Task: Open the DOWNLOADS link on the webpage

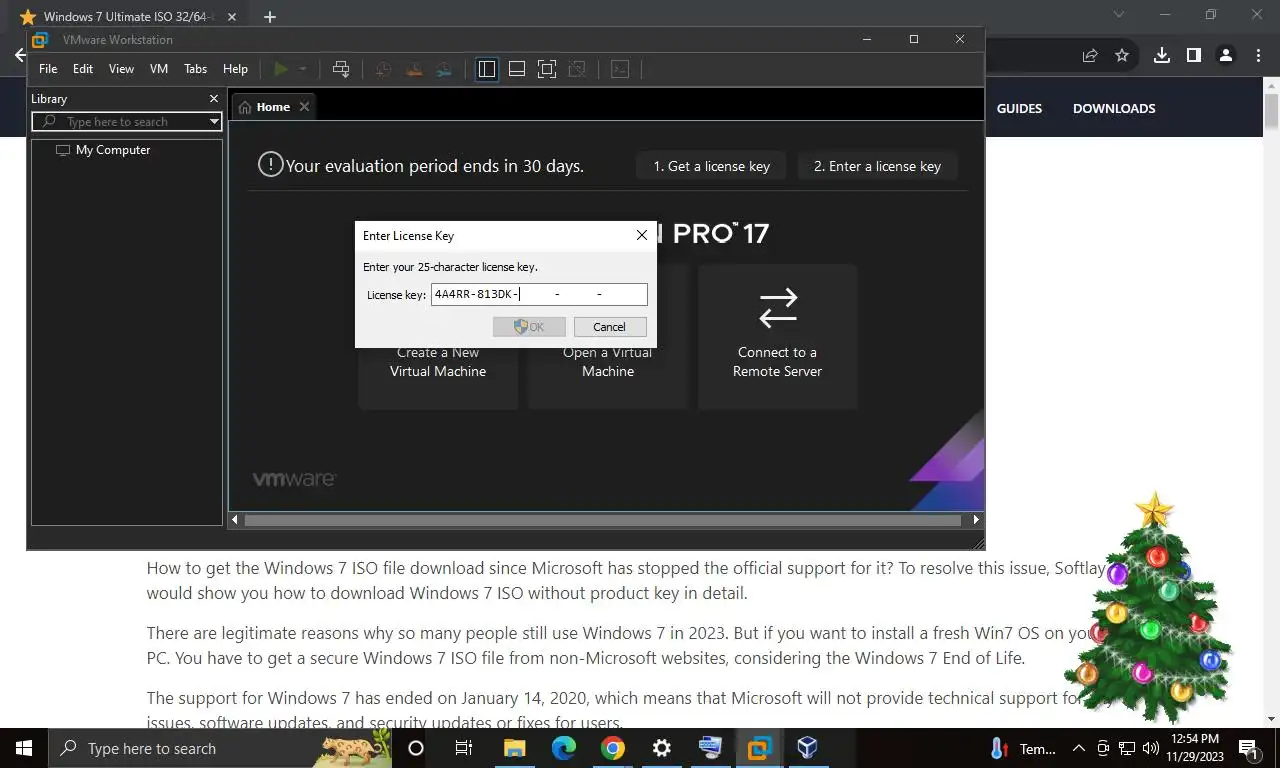Action: click(x=1114, y=108)
